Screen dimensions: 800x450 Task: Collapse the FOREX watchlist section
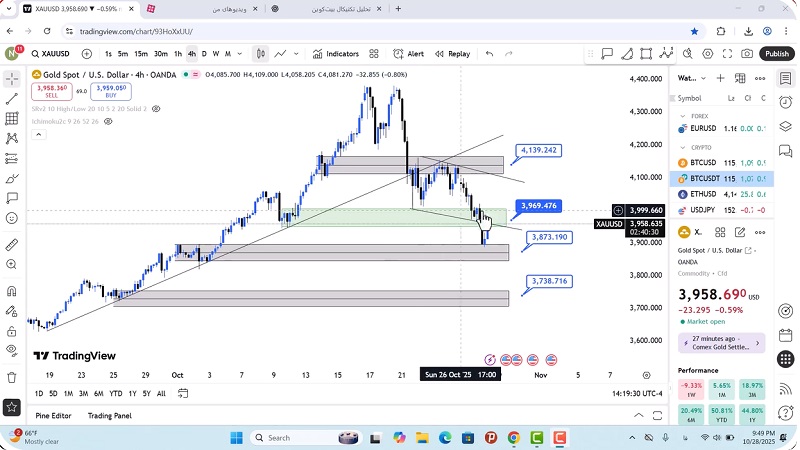[x=683, y=116]
